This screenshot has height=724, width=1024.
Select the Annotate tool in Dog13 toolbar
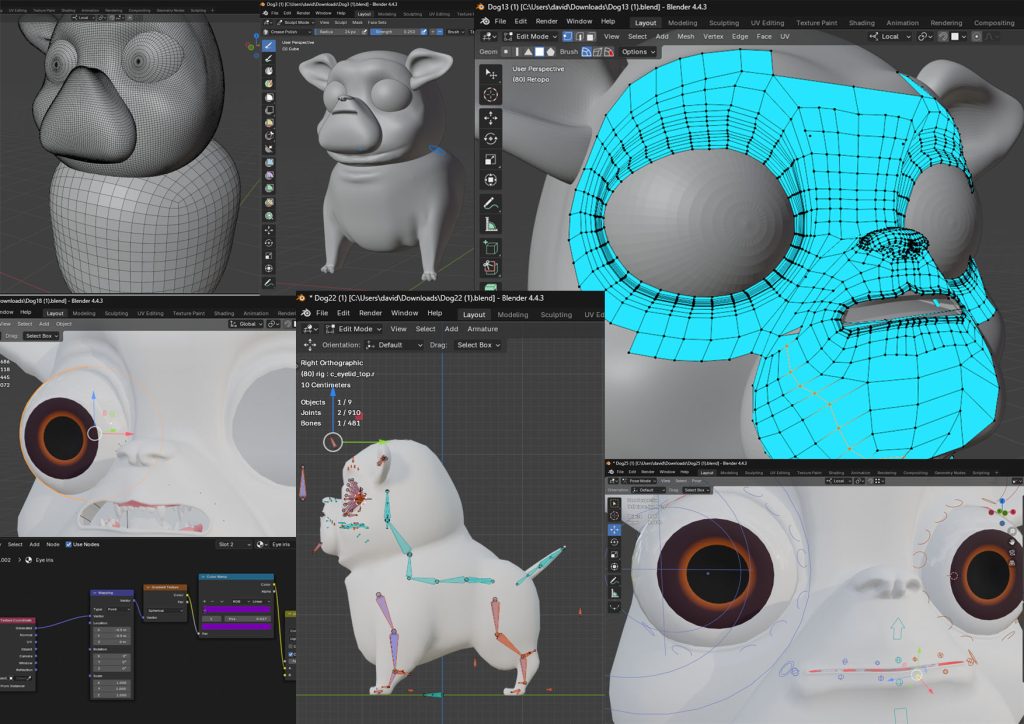pos(490,204)
